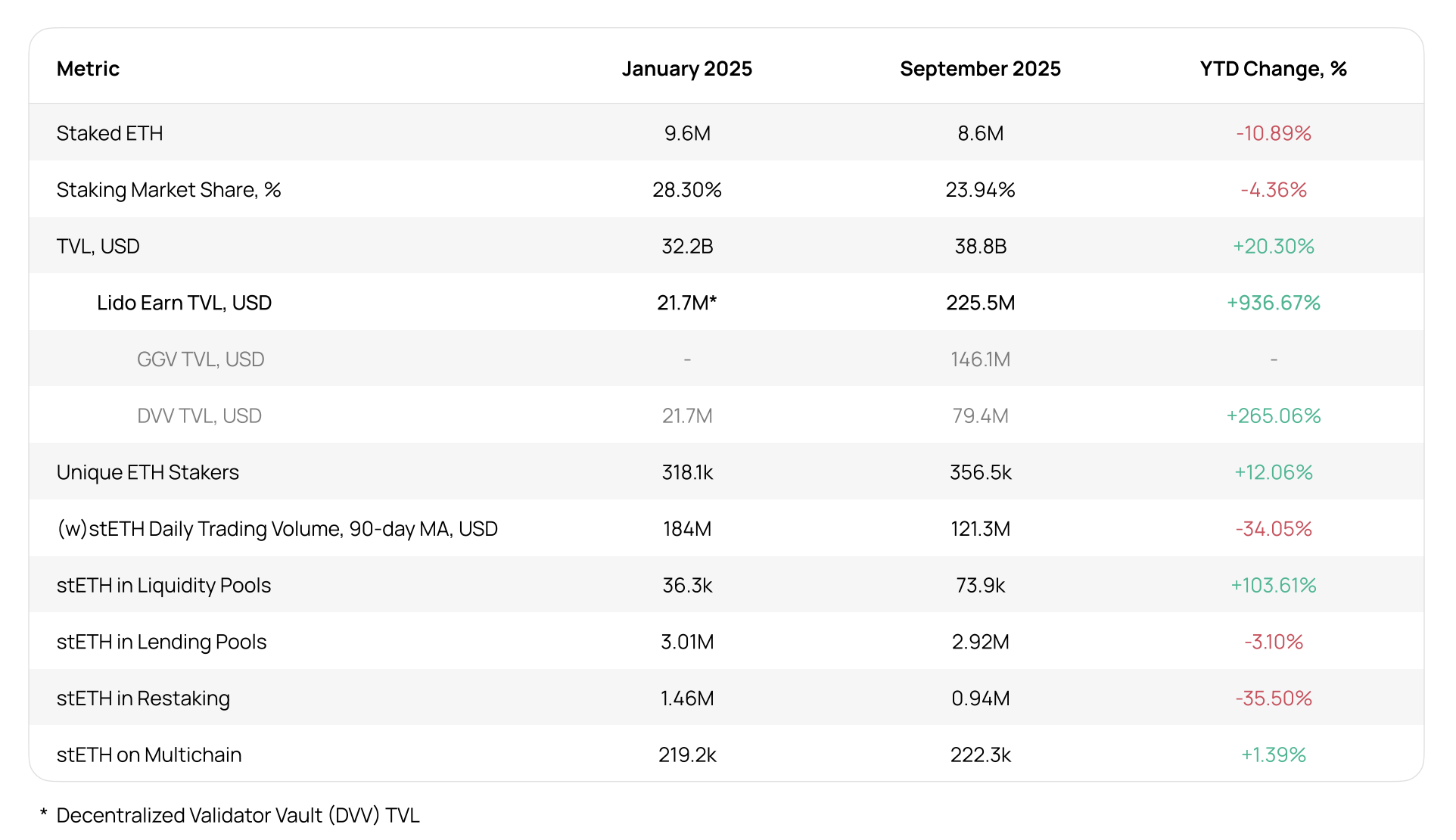Click the Metric column header
The width and height of the screenshot is (1456, 840).
tap(88, 69)
